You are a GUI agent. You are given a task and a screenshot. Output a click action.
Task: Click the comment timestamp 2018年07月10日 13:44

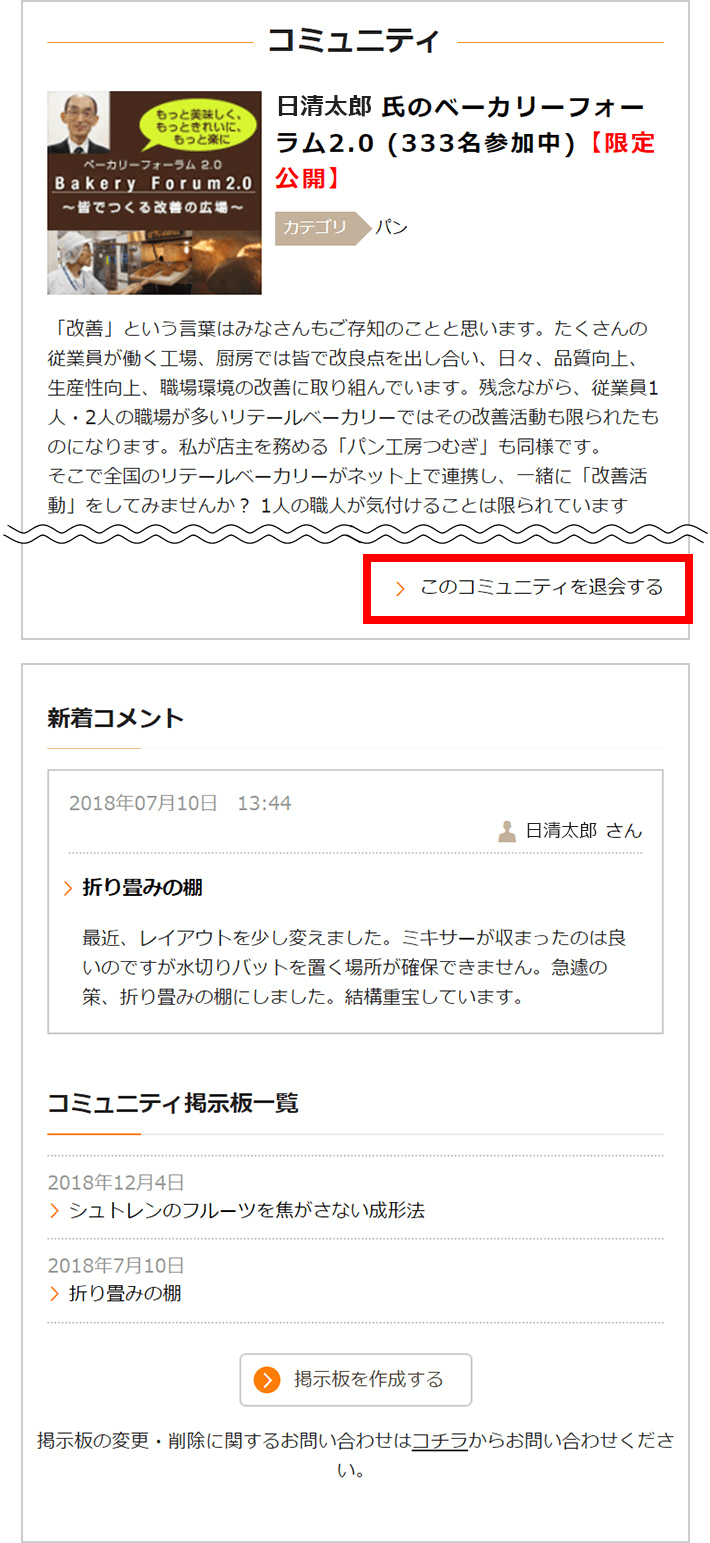click(x=180, y=803)
